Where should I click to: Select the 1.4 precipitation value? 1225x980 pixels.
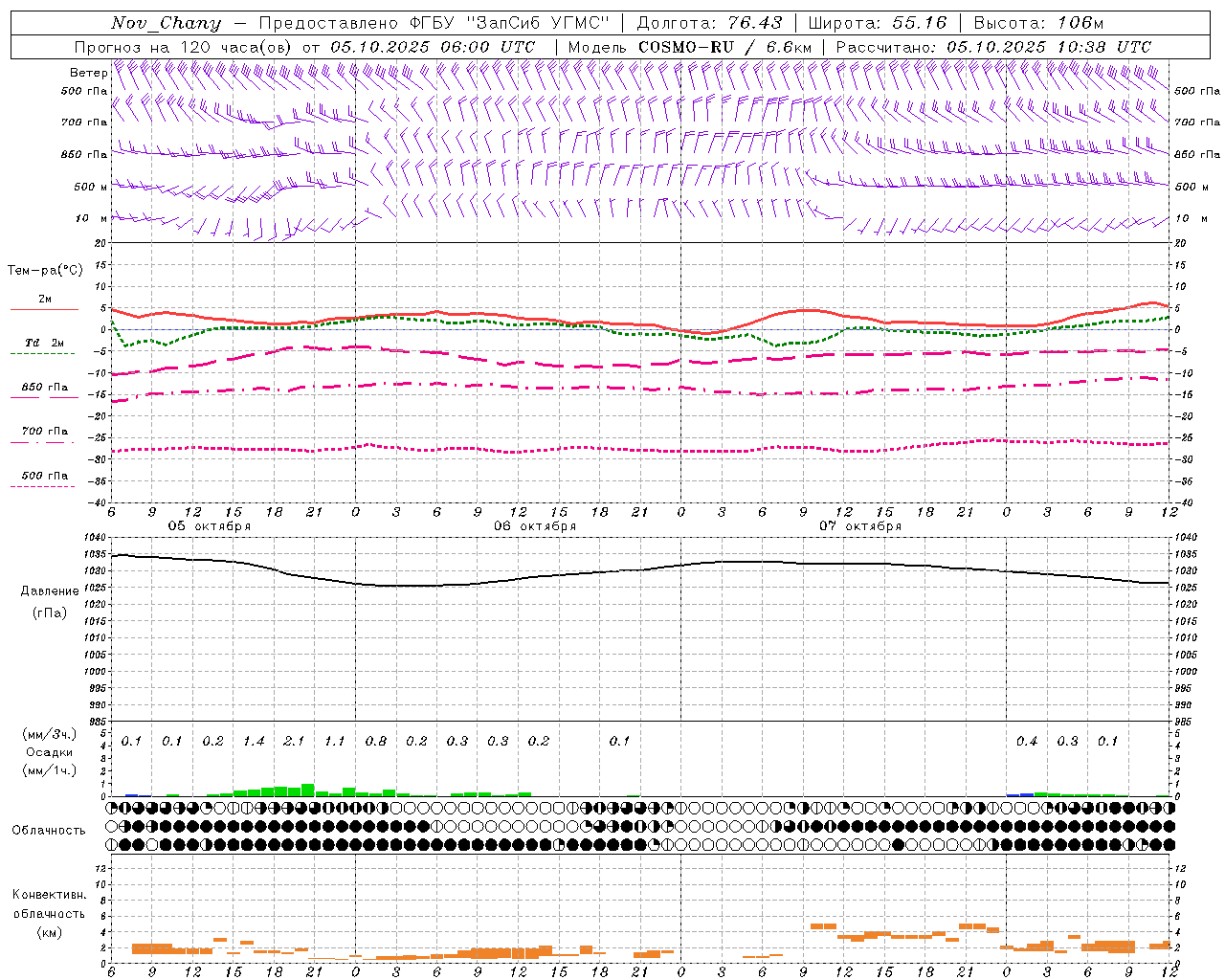[254, 742]
